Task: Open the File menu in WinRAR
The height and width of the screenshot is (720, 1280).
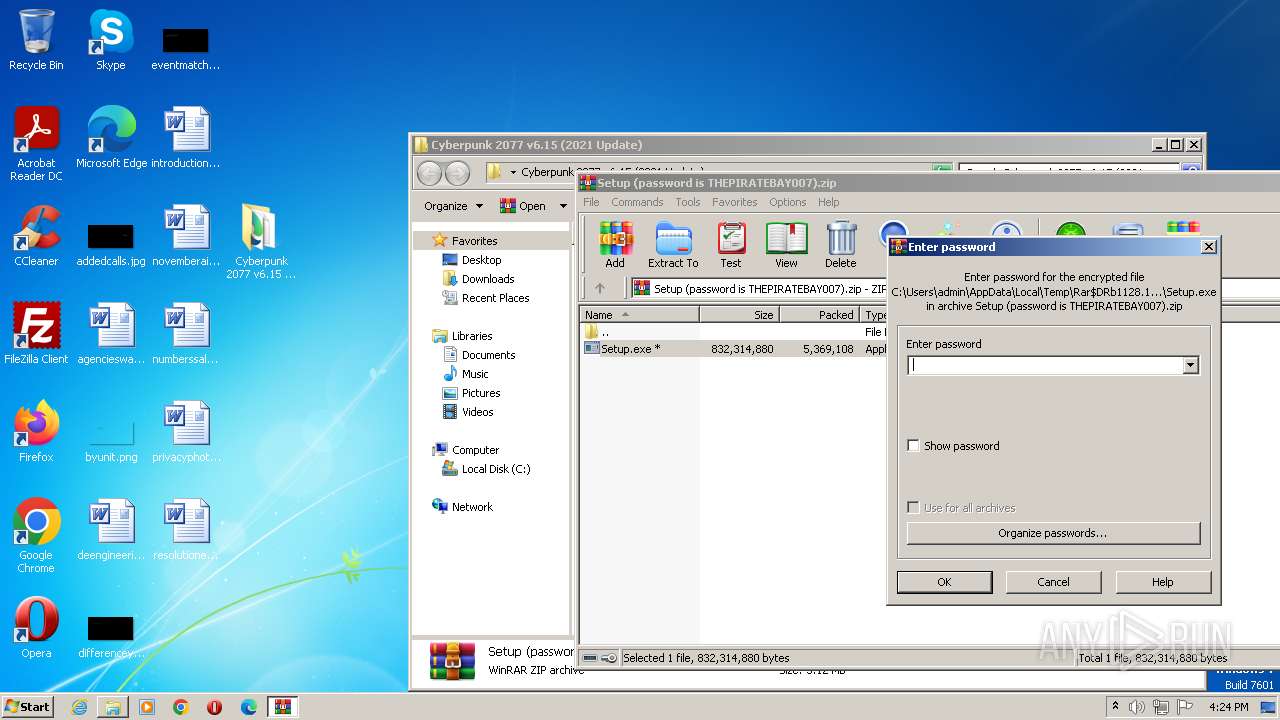Action: pos(591,202)
